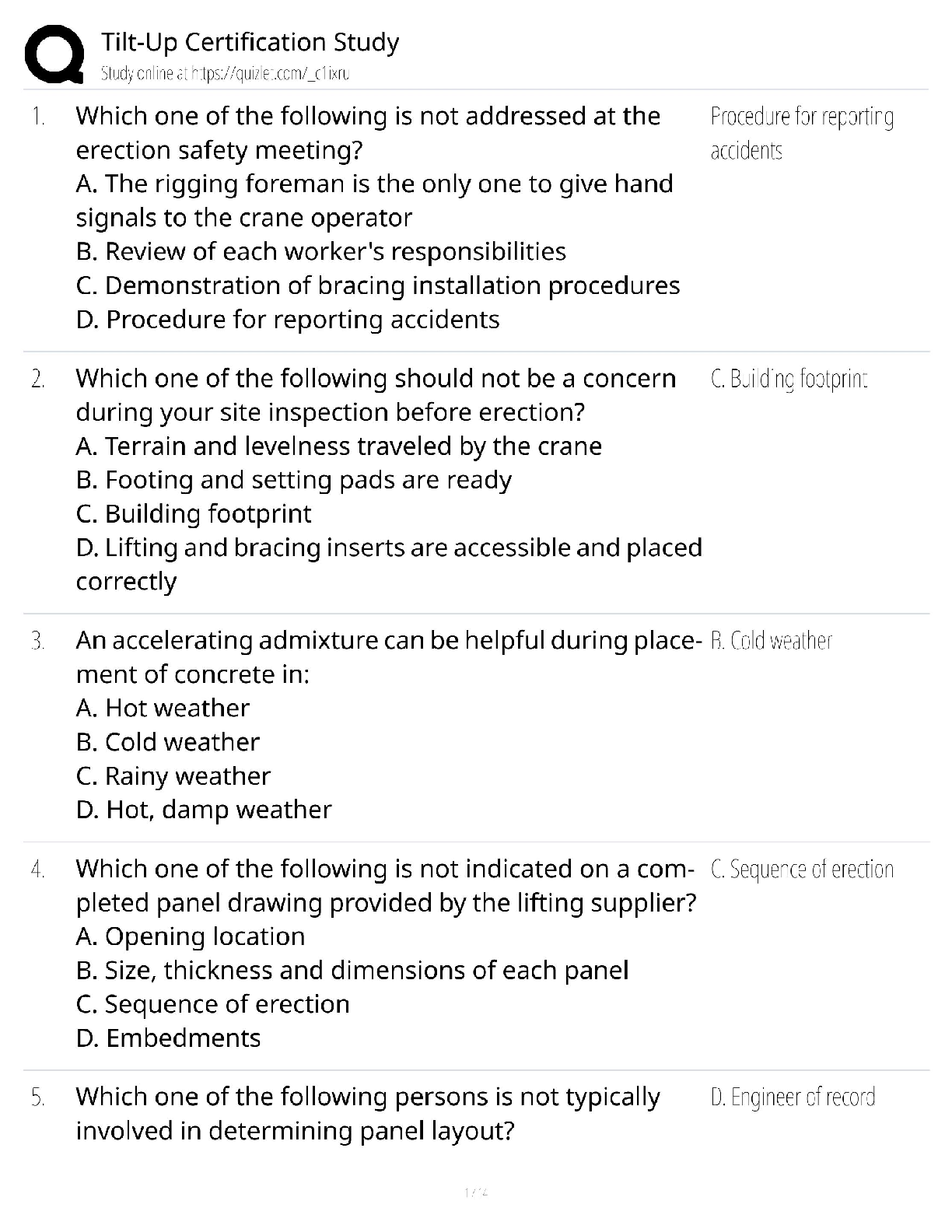The image size is (952, 1232).
Task: Select option D Procedure for reporting accidents
Action: [288, 320]
